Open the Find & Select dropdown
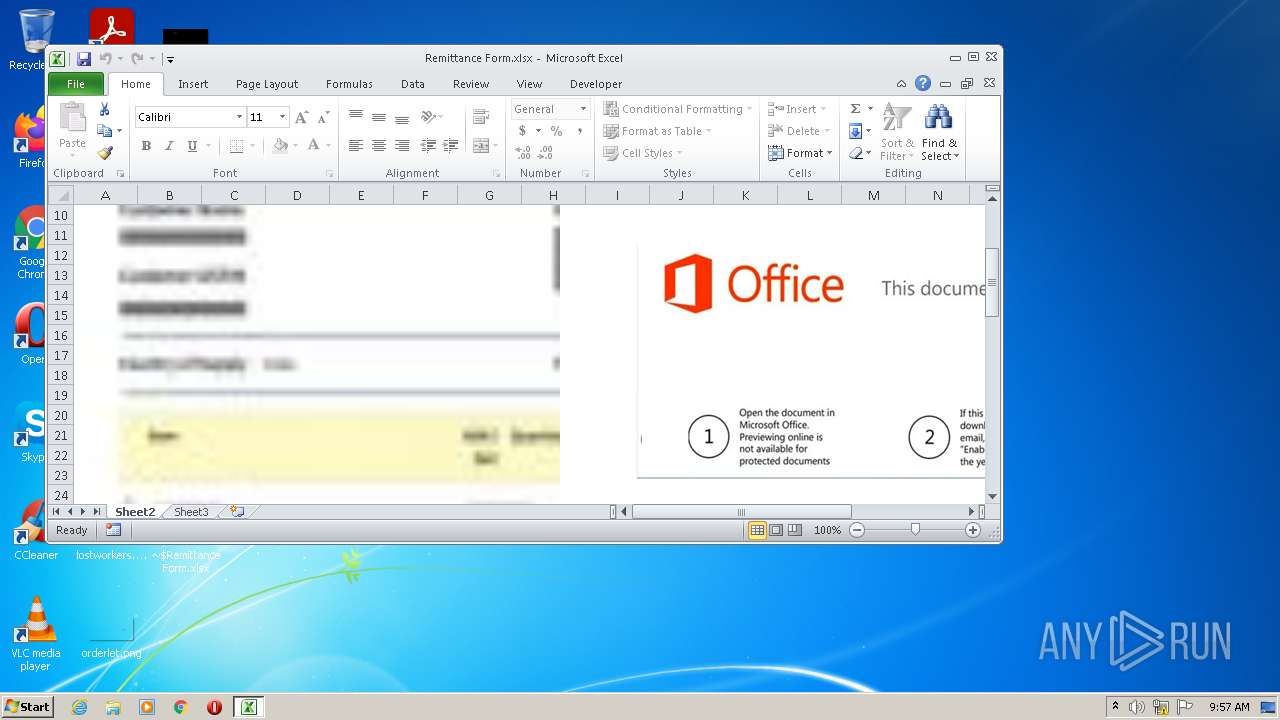 pyautogui.click(x=939, y=131)
